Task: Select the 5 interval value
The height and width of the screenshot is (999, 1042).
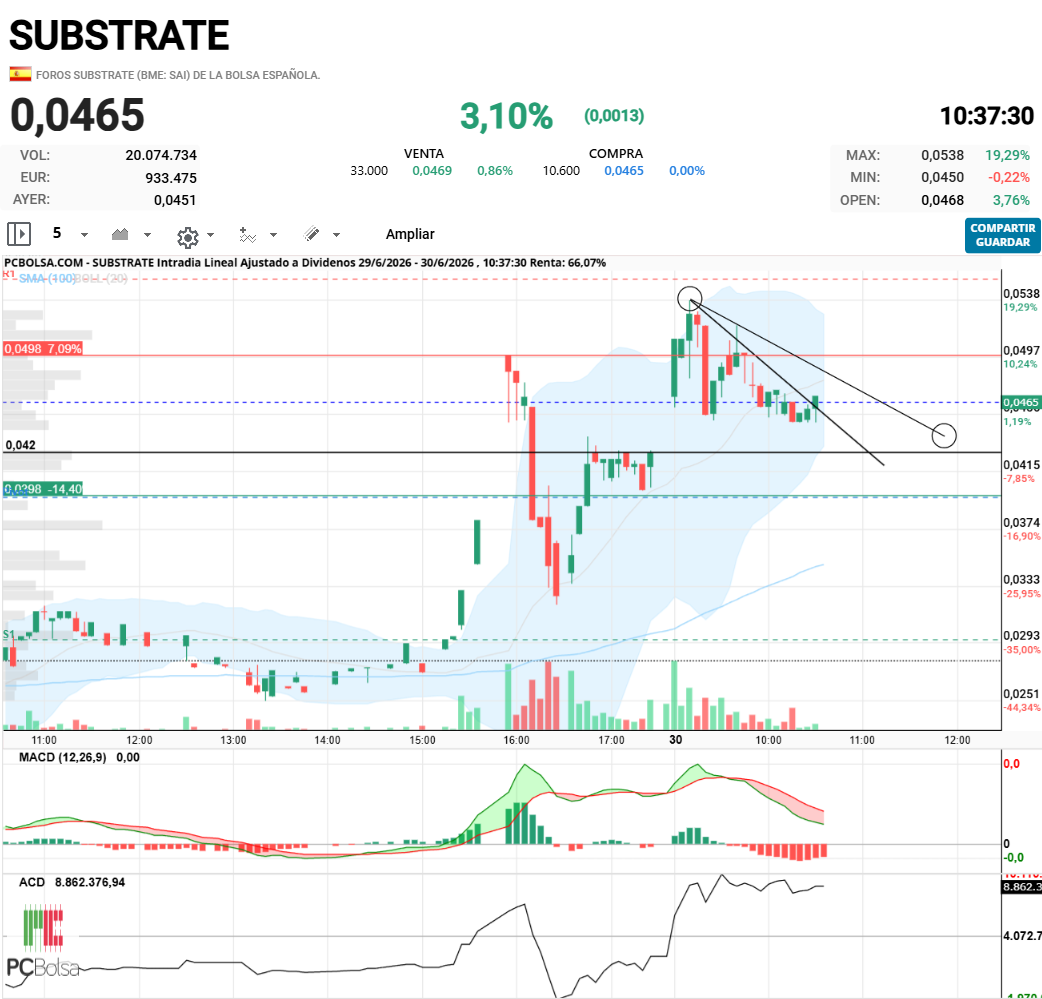Action: pyautogui.click(x=57, y=233)
